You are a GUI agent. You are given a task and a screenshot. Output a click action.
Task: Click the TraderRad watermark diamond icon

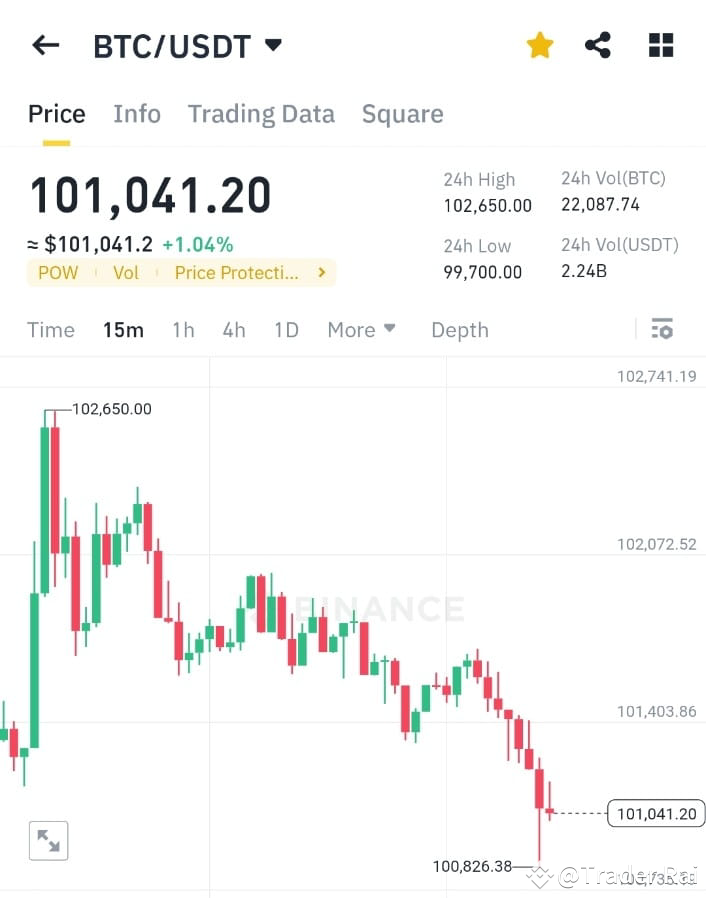coord(540,875)
